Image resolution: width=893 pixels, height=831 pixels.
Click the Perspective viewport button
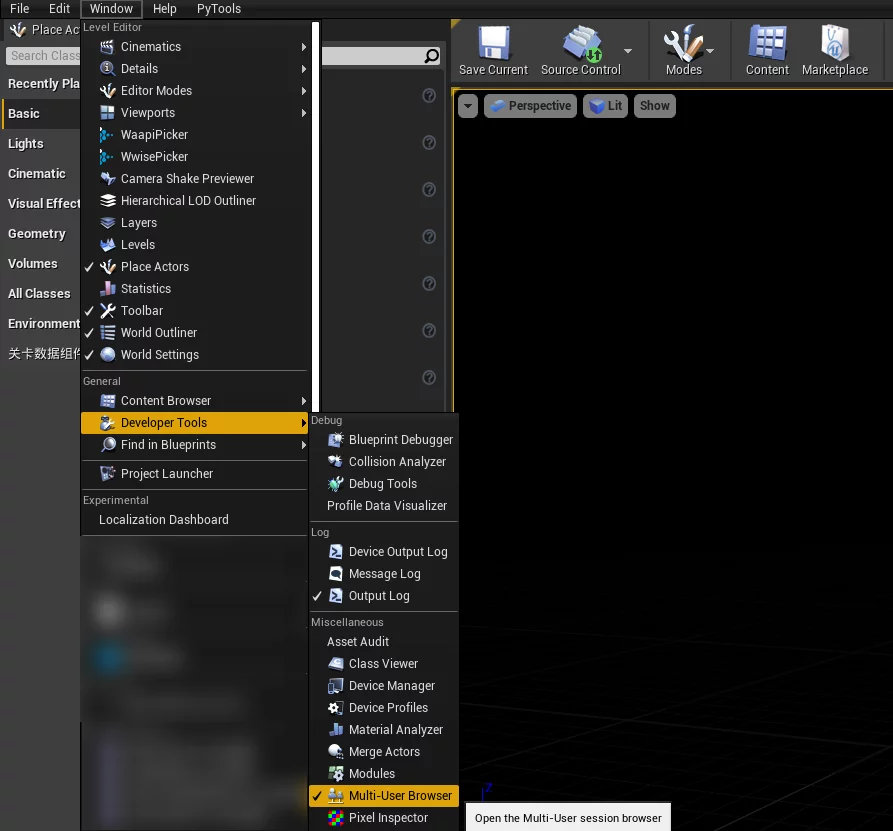530,106
